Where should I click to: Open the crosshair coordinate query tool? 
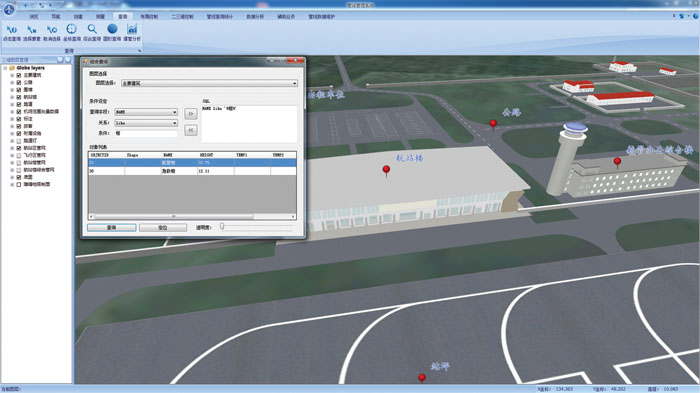pyautogui.click(x=71, y=32)
